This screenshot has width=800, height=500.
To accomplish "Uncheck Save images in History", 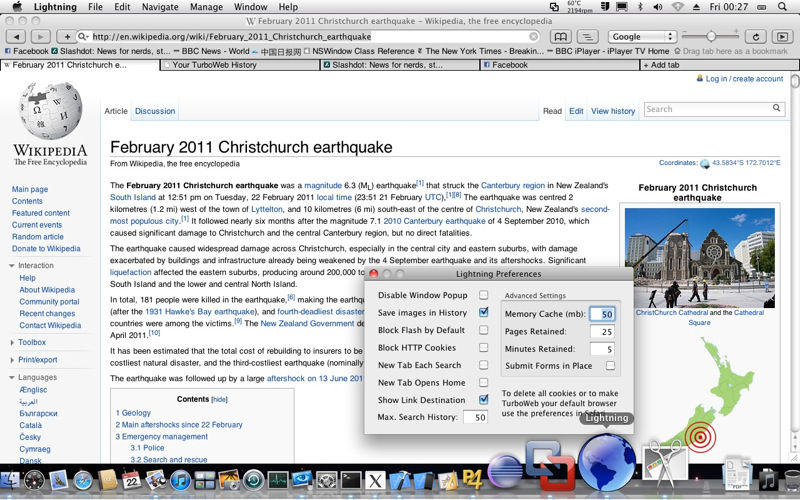I will coord(483,312).
